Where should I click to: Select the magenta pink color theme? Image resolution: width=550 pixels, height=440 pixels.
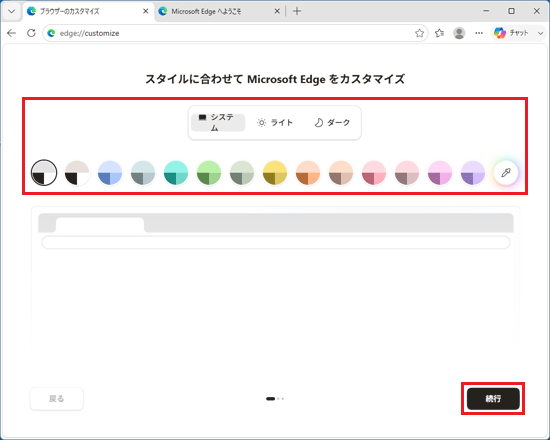[x=440, y=172]
